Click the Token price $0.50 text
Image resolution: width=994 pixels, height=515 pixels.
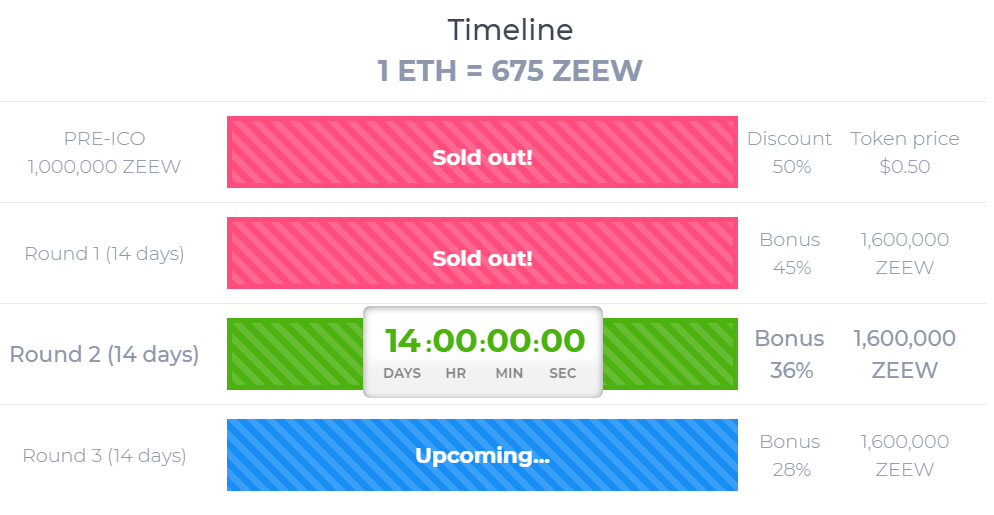[x=905, y=152]
